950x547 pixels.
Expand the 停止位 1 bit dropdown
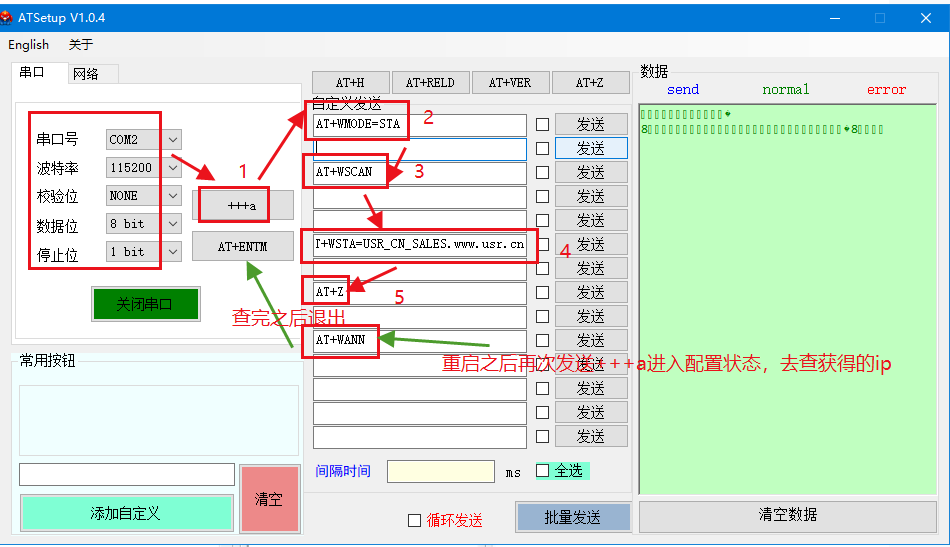173,251
